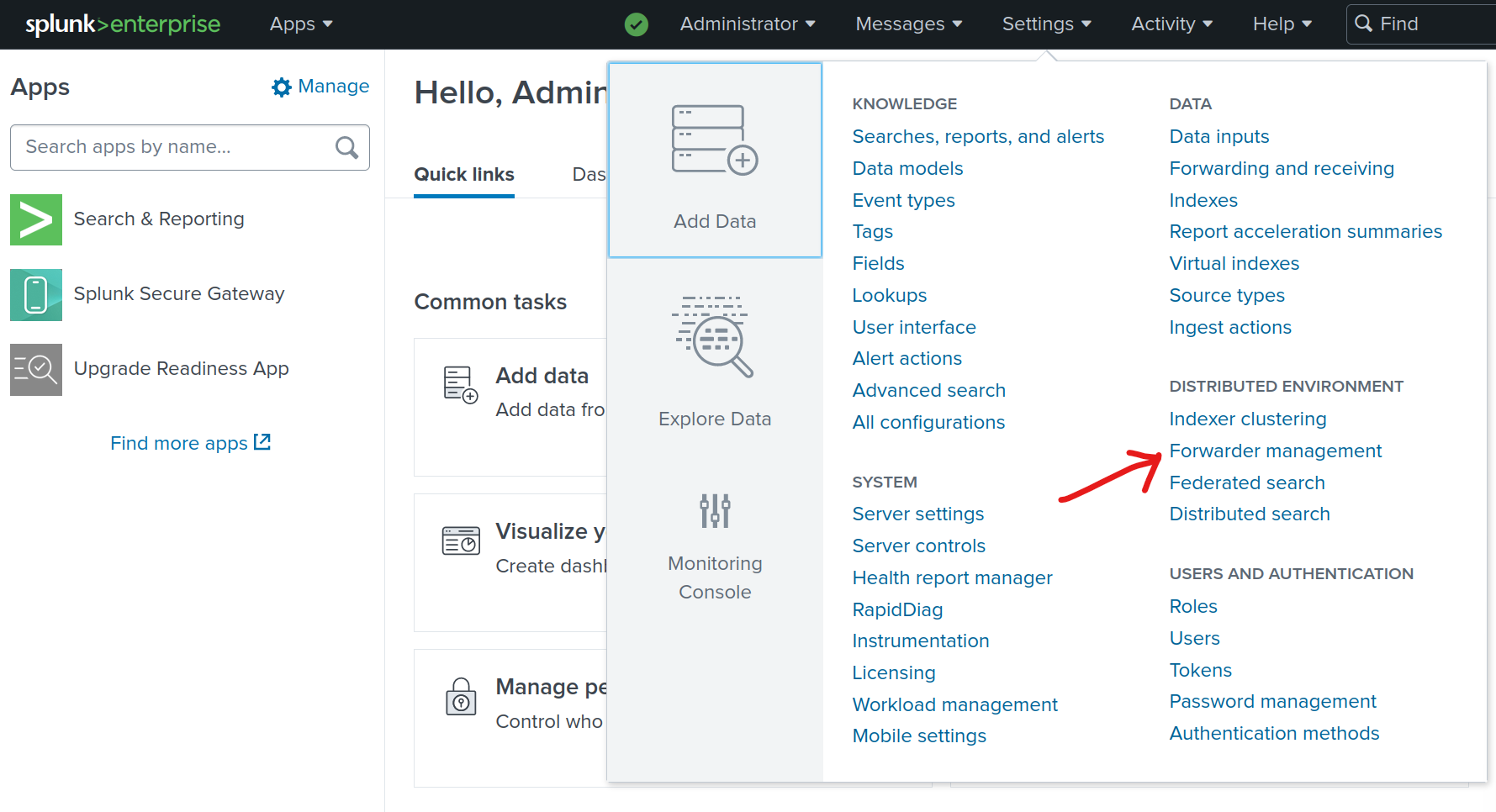Click the Manage gear icon
The height and width of the screenshot is (812, 1496).
(282, 87)
